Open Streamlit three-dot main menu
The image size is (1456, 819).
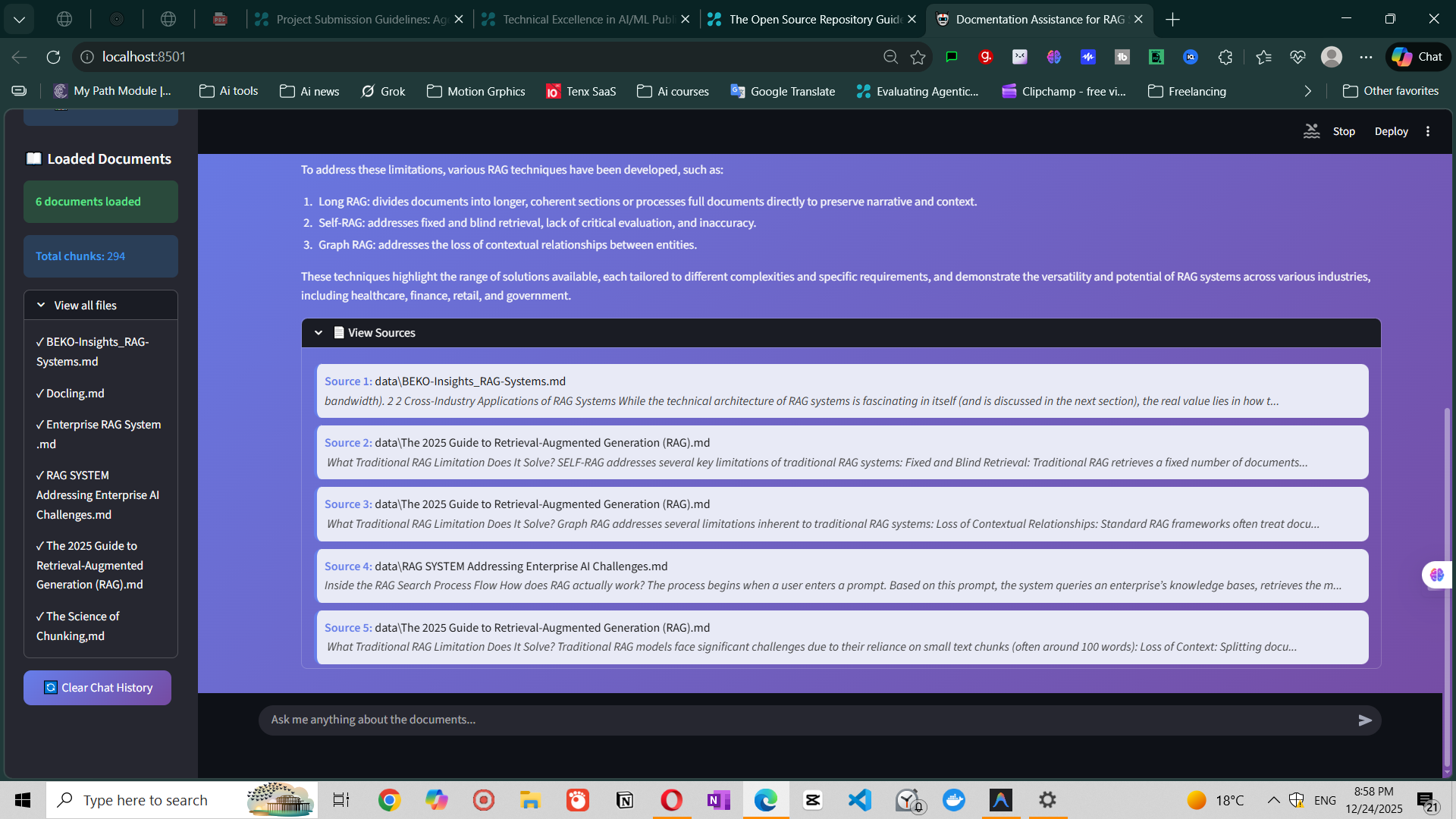(x=1428, y=131)
